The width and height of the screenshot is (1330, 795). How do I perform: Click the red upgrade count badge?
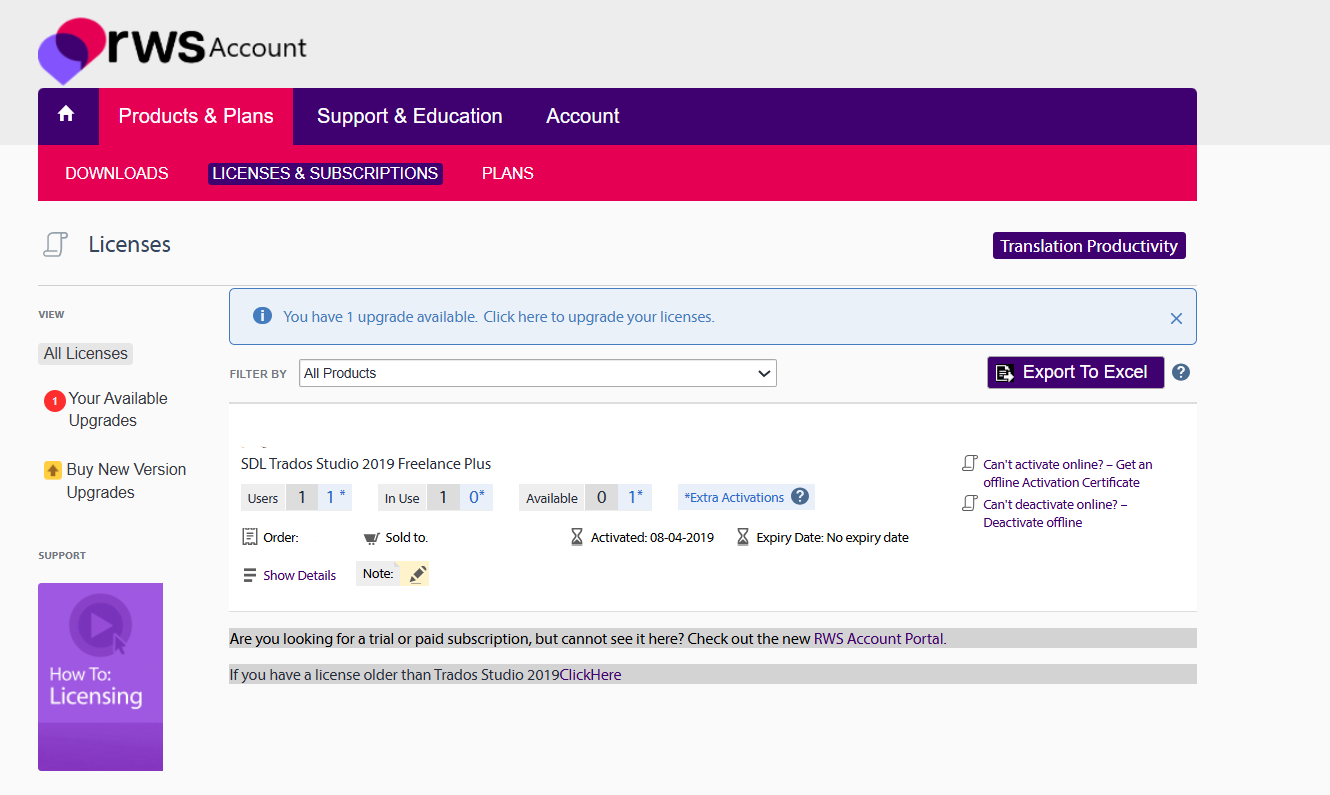[x=54, y=401]
